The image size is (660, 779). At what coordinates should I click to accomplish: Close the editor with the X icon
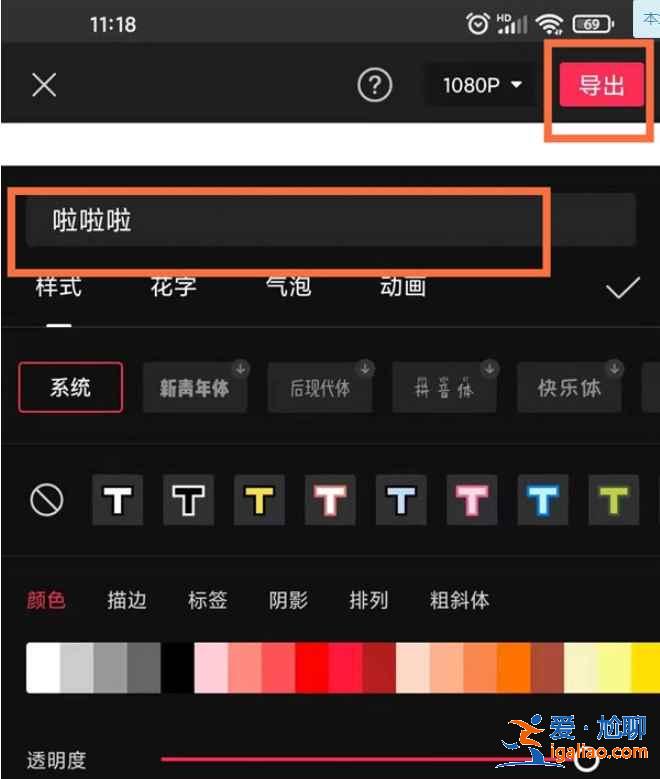point(44,84)
